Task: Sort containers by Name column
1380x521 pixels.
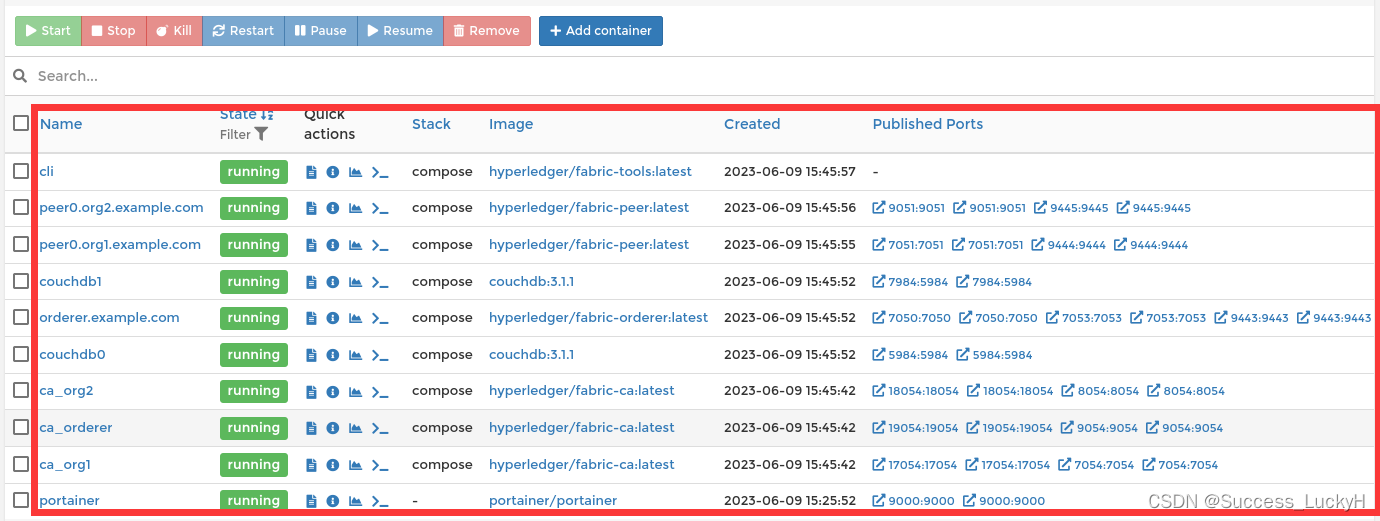Action: (61, 124)
